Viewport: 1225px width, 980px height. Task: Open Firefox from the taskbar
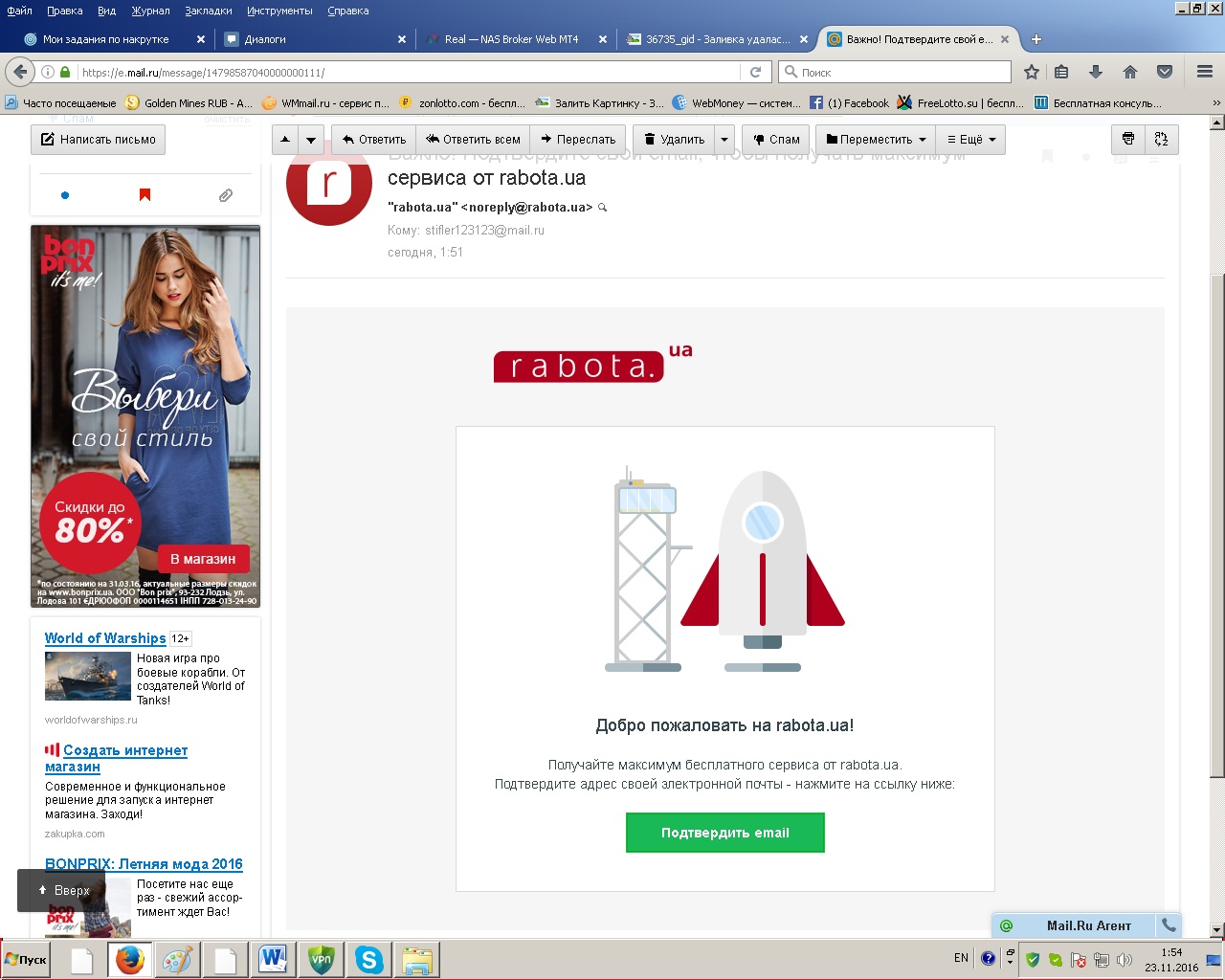coord(129,959)
